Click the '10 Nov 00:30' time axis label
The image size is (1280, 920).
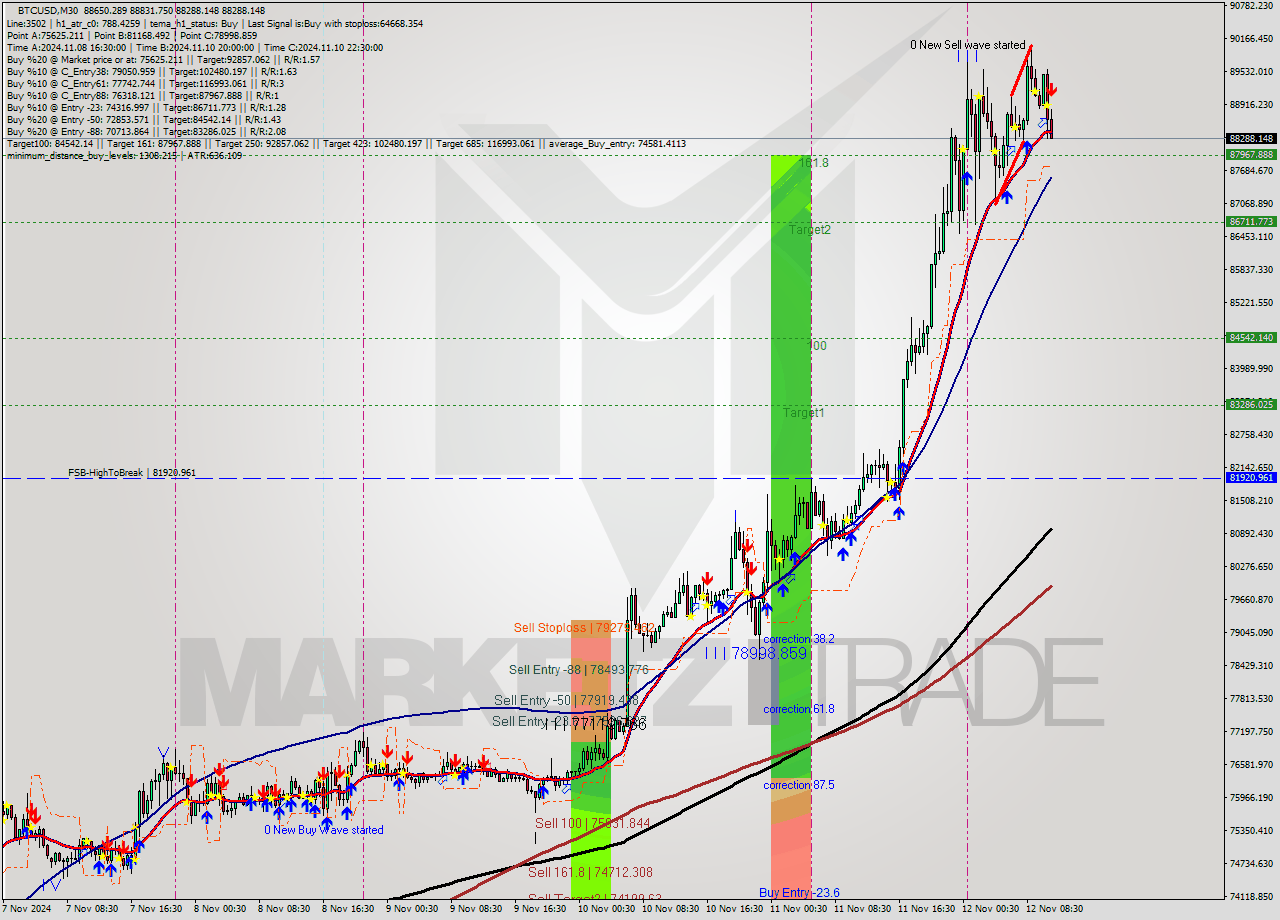click(604, 909)
